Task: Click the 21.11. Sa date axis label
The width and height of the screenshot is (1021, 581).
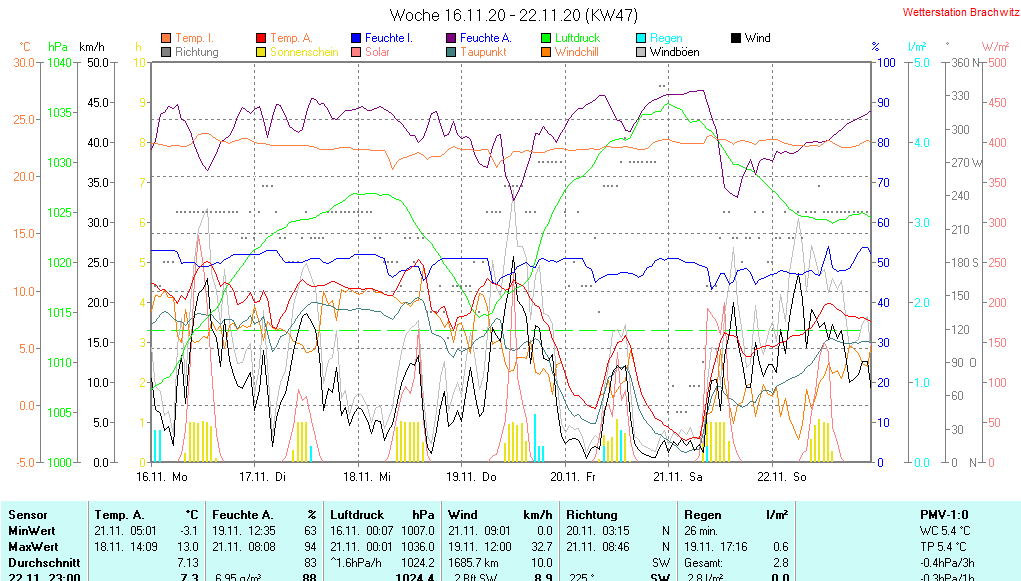Action: [677, 478]
